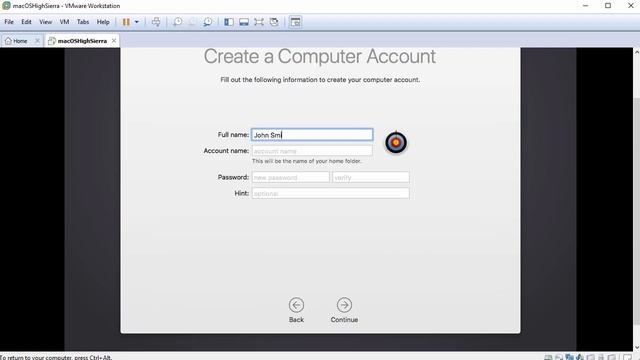Open the VM menu
Viewport: 640px width, 360px height.
pyautogui.click(x=64, y=22)
